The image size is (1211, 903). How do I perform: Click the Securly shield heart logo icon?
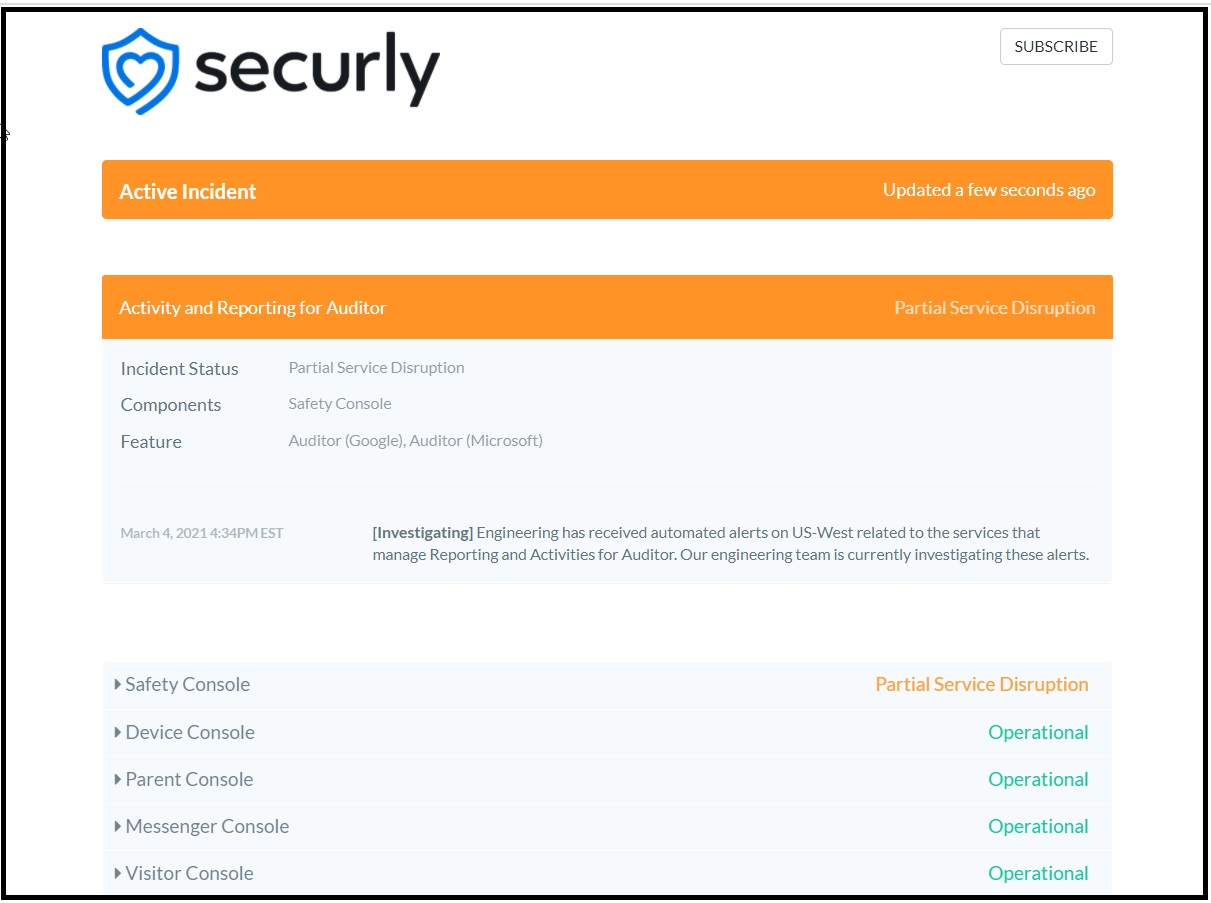tap(141, 70)
